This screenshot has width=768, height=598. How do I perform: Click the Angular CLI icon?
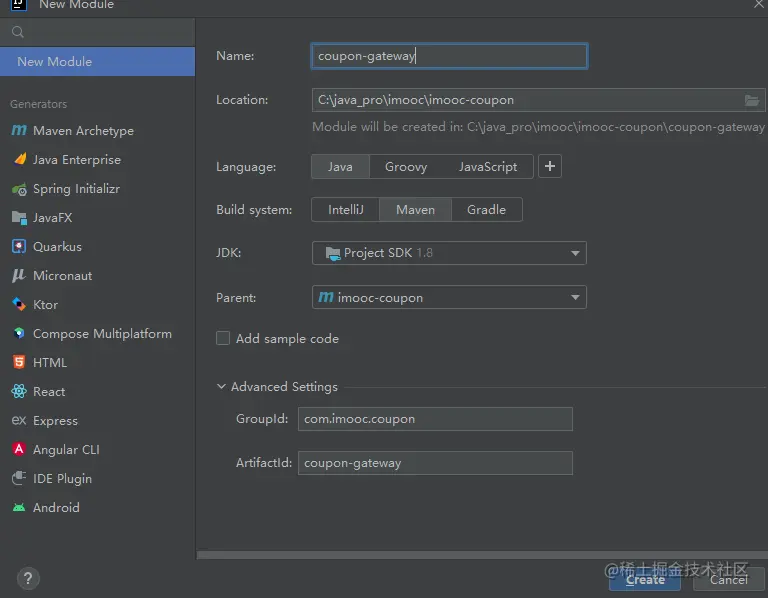(19, 449)
